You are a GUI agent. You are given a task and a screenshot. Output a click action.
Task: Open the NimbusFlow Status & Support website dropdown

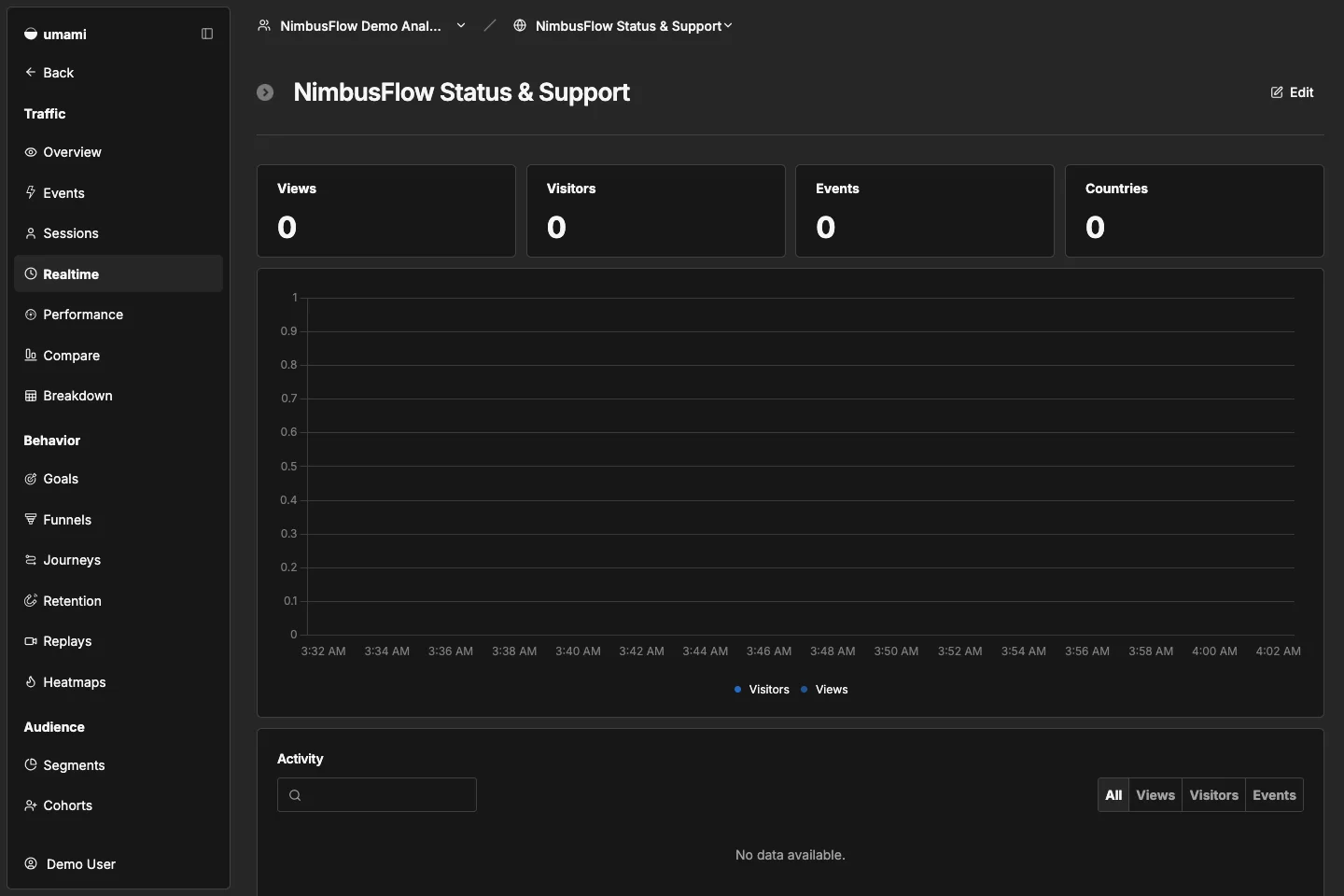point(623,25)
